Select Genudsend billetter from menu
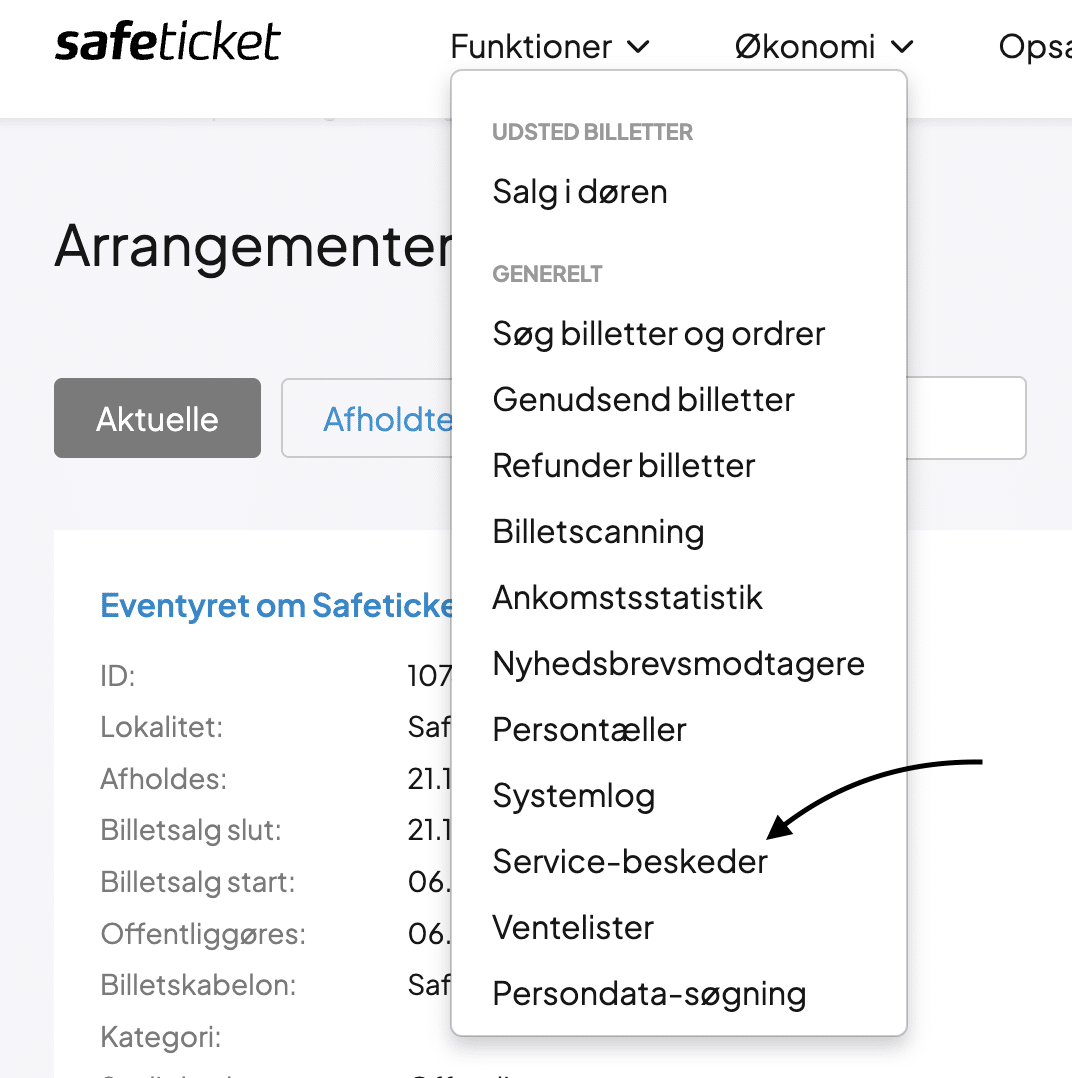This screenshot has height=1078, width=1072. click(x=643, y=400)
